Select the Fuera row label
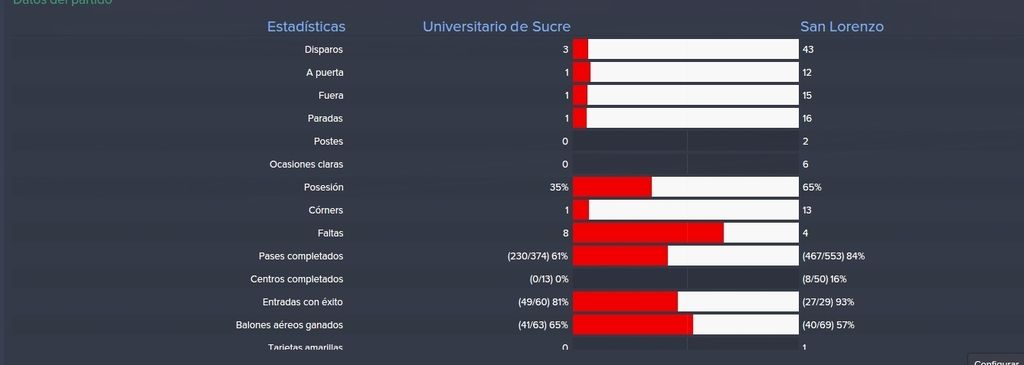 [x=330, y=95]
